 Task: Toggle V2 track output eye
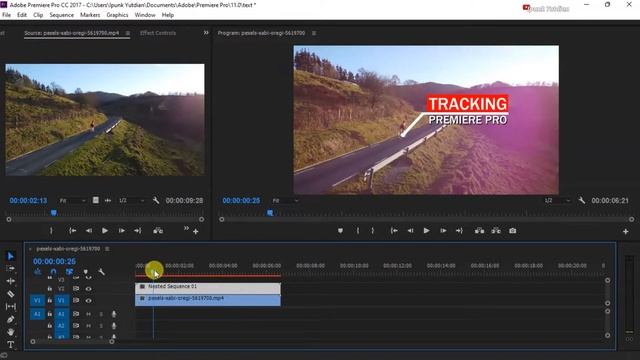pyautogui.click(x=89, y=289)
